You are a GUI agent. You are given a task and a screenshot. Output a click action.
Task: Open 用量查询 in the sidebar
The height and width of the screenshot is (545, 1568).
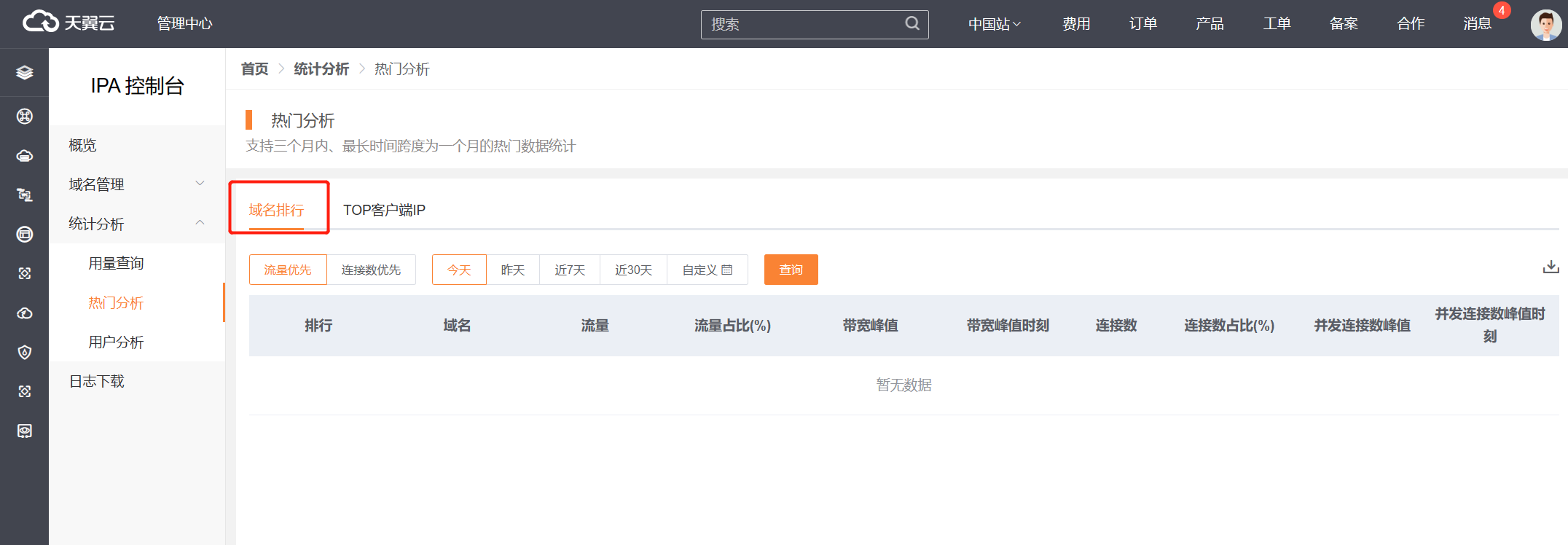(x=116, y=263)
